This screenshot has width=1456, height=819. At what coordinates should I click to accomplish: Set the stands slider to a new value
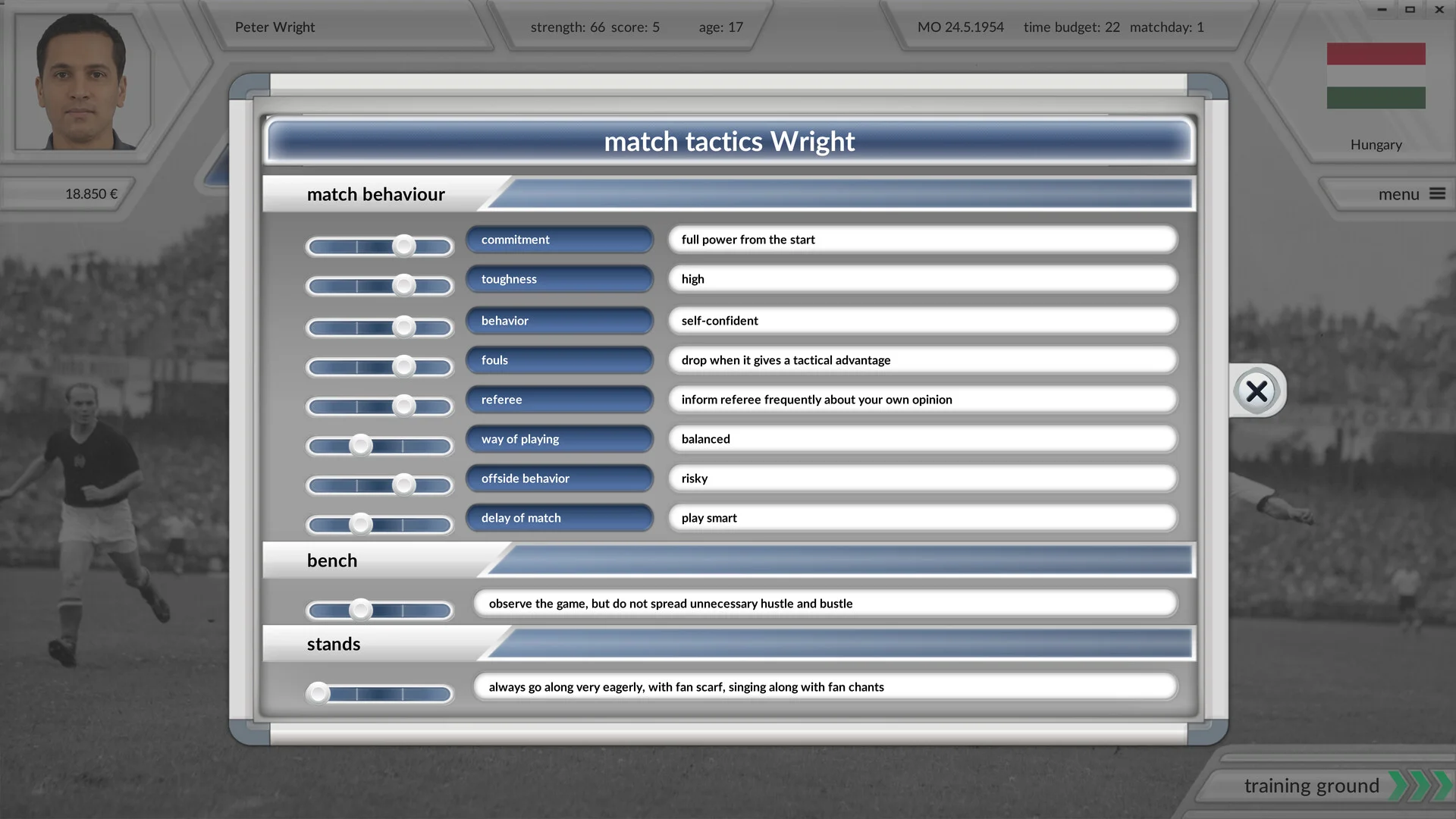[318, 693]
